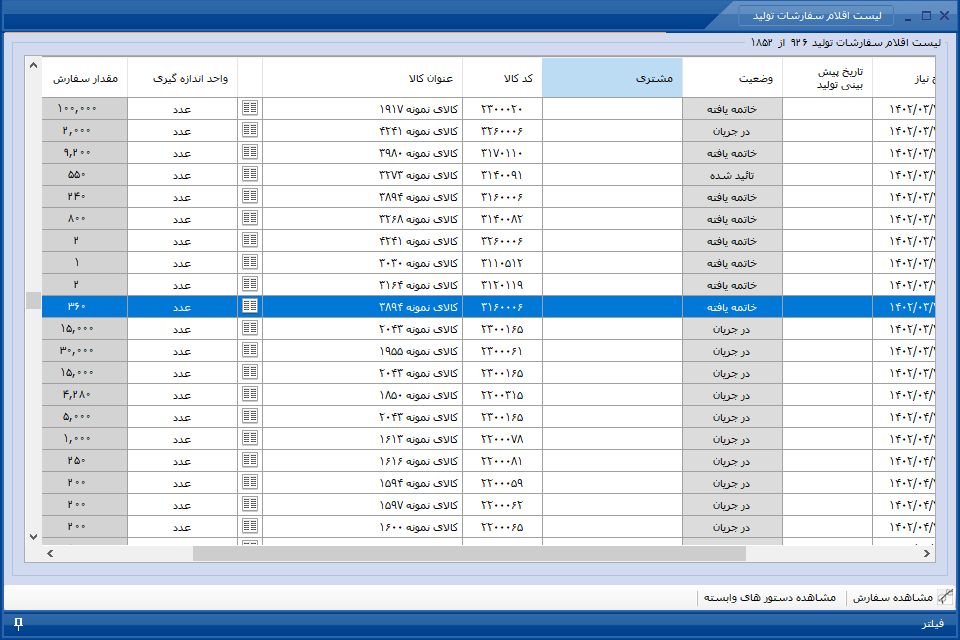960x640 pixels.
Task: Open the فیلتر panel
Action: pos(932,623)
